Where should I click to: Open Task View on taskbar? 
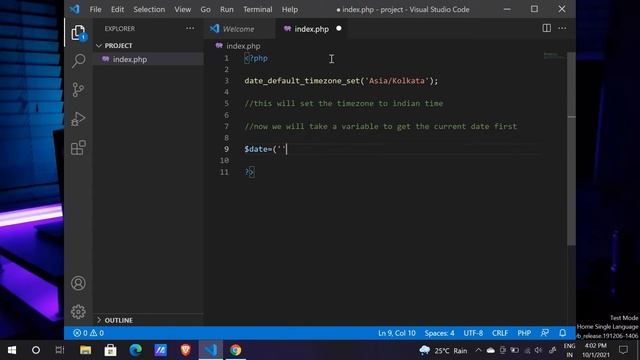[x=60, y=350]
